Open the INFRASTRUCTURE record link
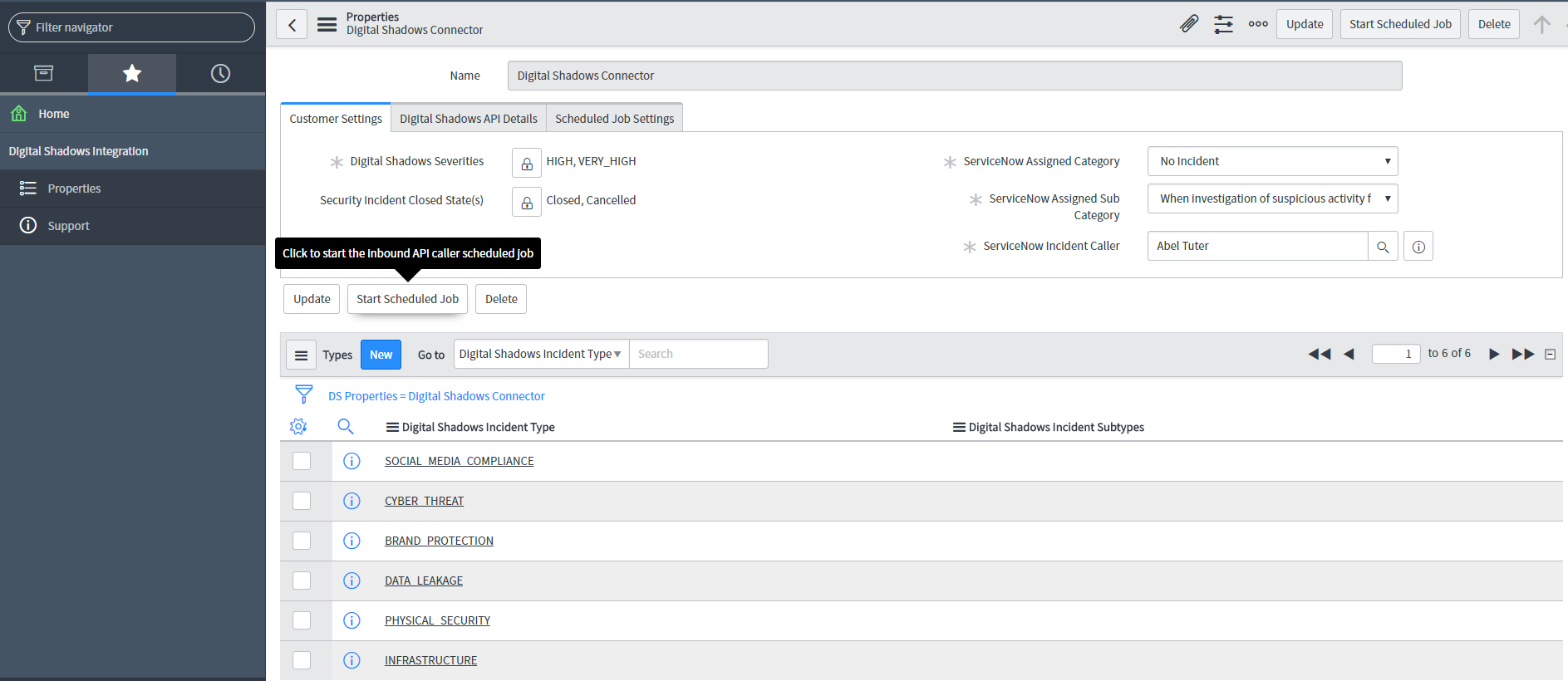Viewport: 1568px width, 681px height. 430,660
